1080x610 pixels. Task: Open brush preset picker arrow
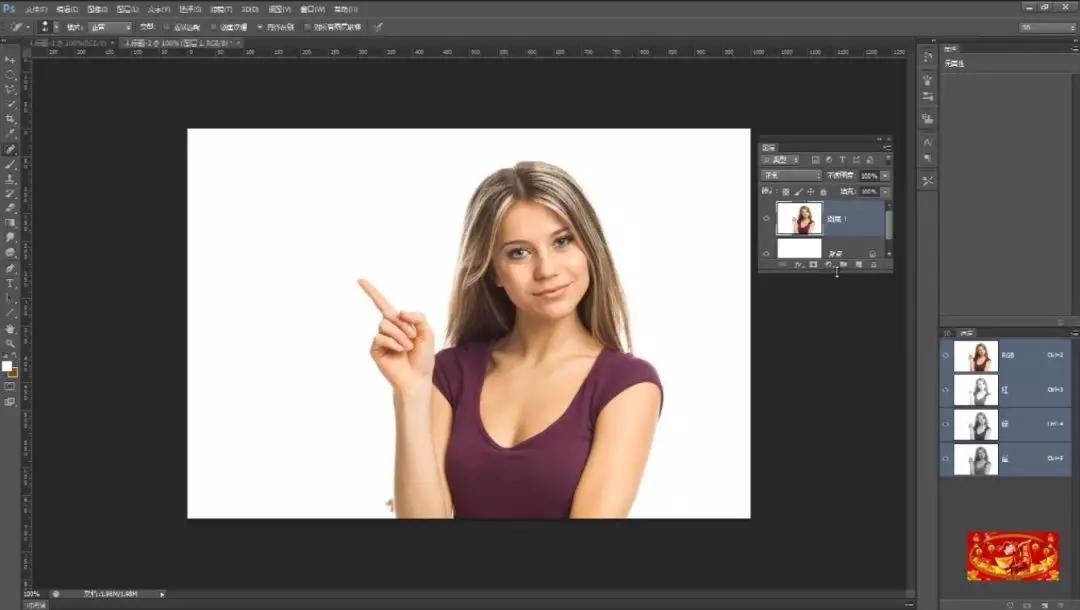[56, 27]
